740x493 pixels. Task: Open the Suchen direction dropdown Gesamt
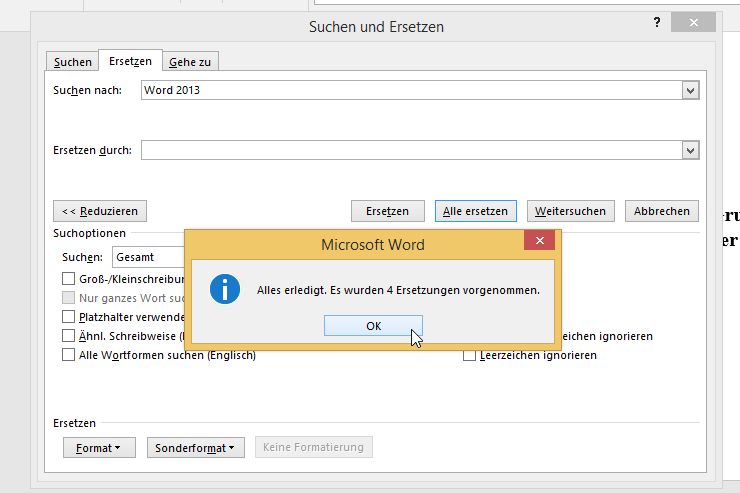(148, 257)
